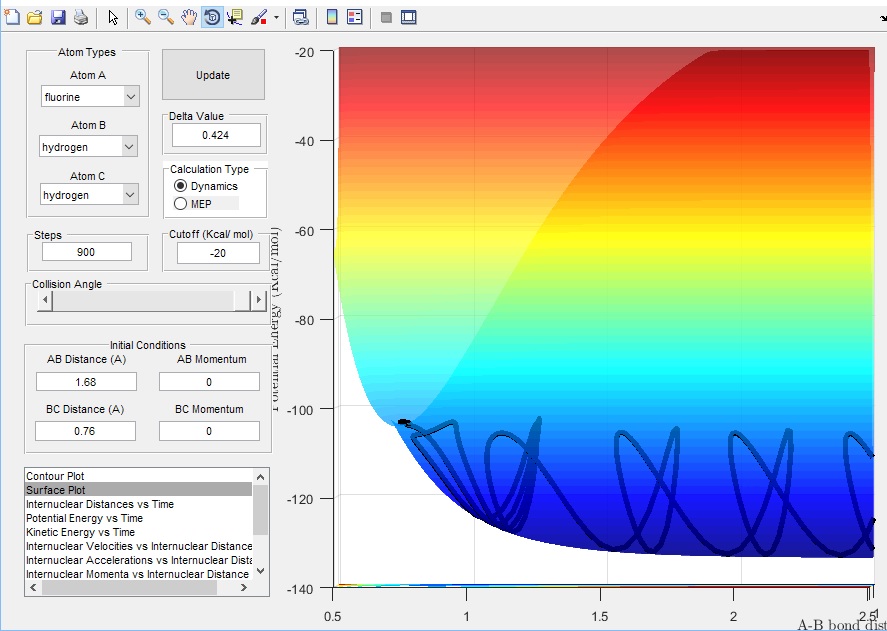This screenshot has height=631, width=887.
Task: Click the New Figure icon
Action: (x=13, y=17)
